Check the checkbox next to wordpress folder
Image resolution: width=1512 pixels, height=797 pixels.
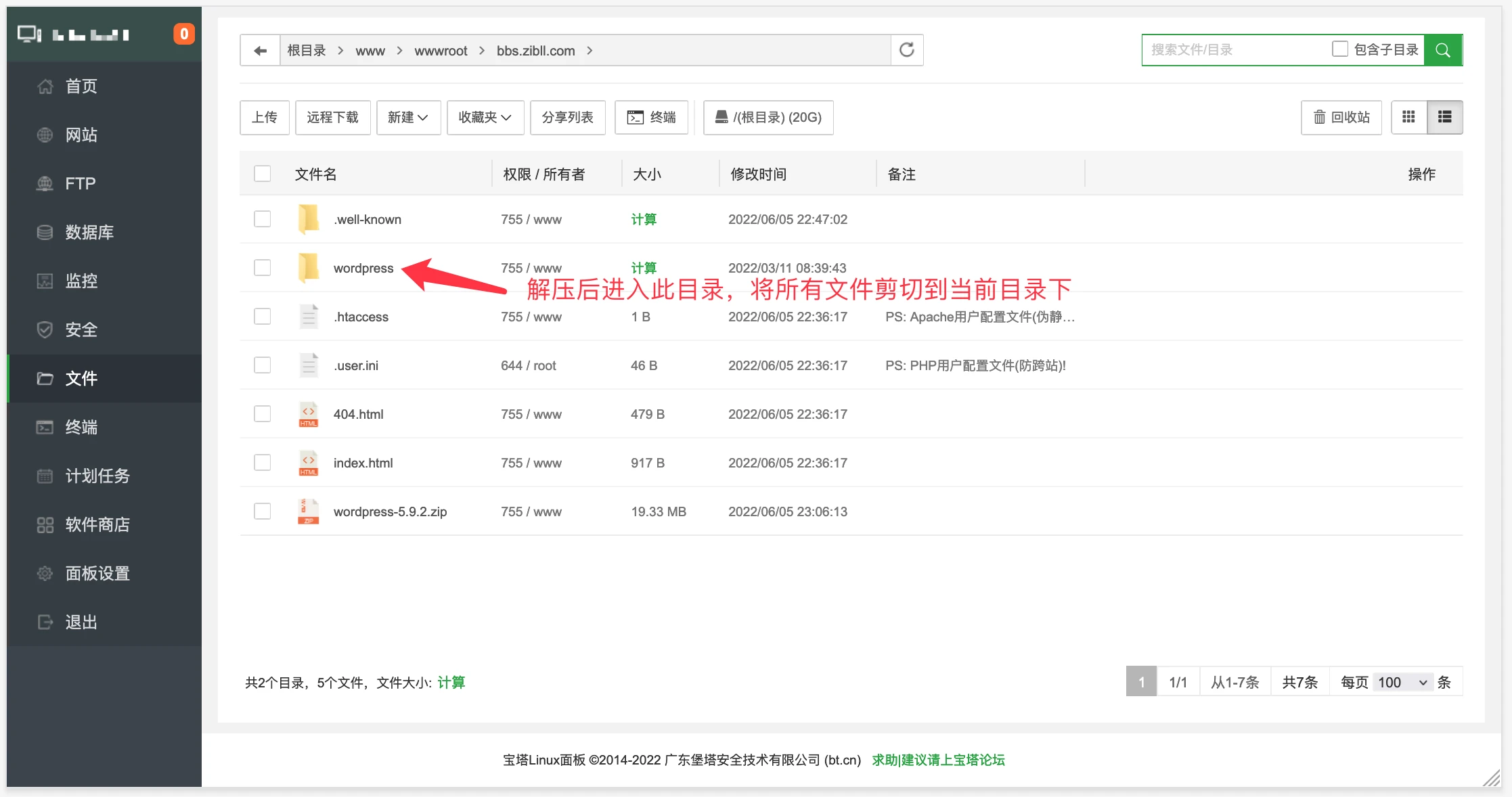click(262, 267)
